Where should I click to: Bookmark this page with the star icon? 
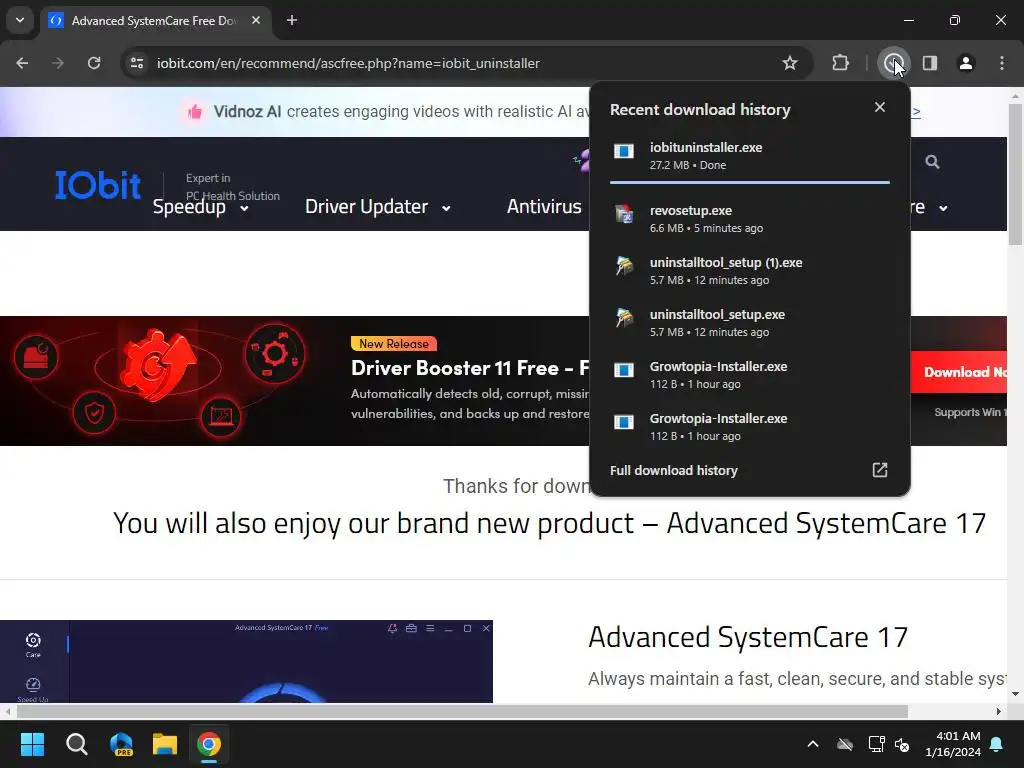pos(790,63)
